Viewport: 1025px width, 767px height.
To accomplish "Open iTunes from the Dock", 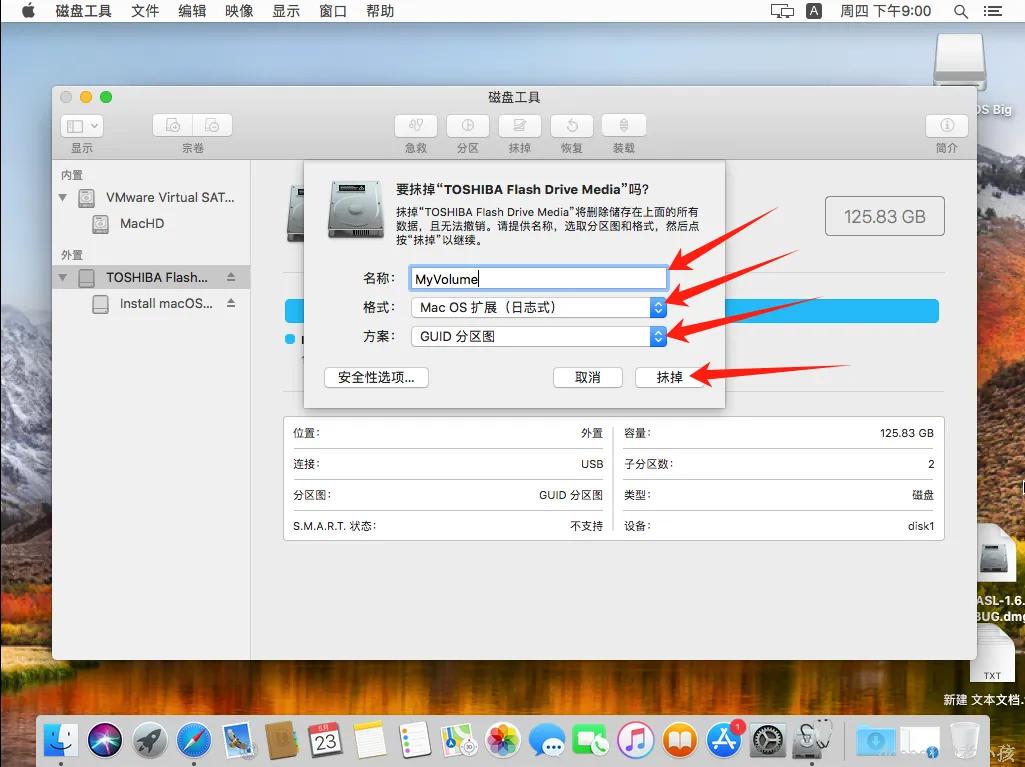I will tap(635, 741).
